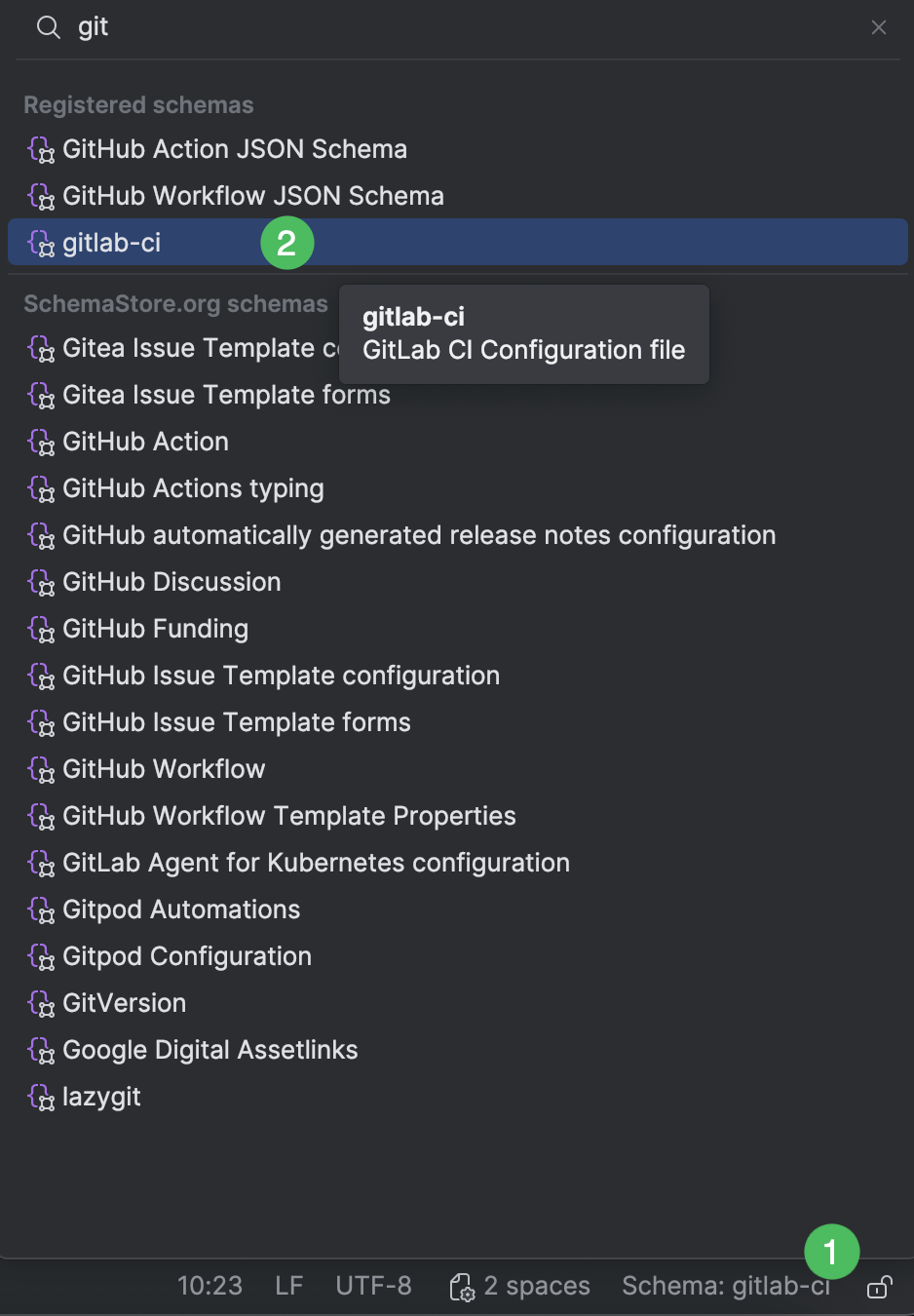Click the schema icon beside "gitlab-ci"

(43, 245)
